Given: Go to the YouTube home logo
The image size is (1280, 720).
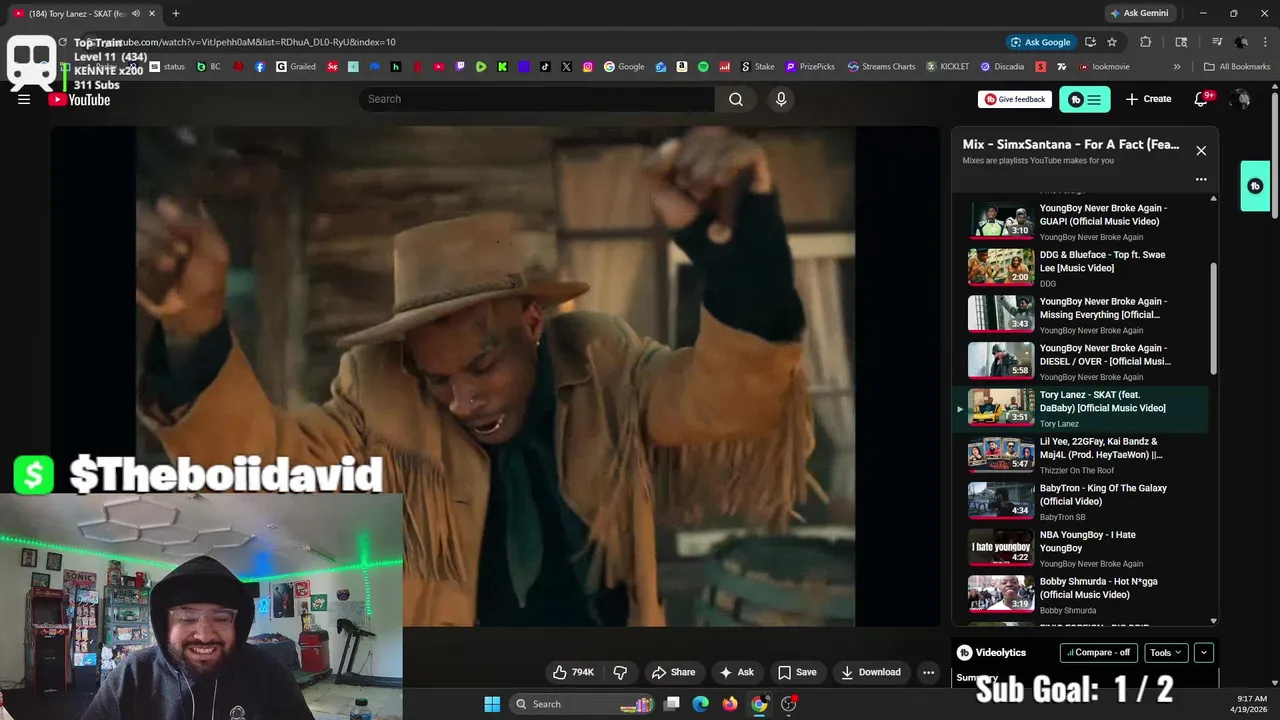Looking at the screenshot, I should pos(79,99).
